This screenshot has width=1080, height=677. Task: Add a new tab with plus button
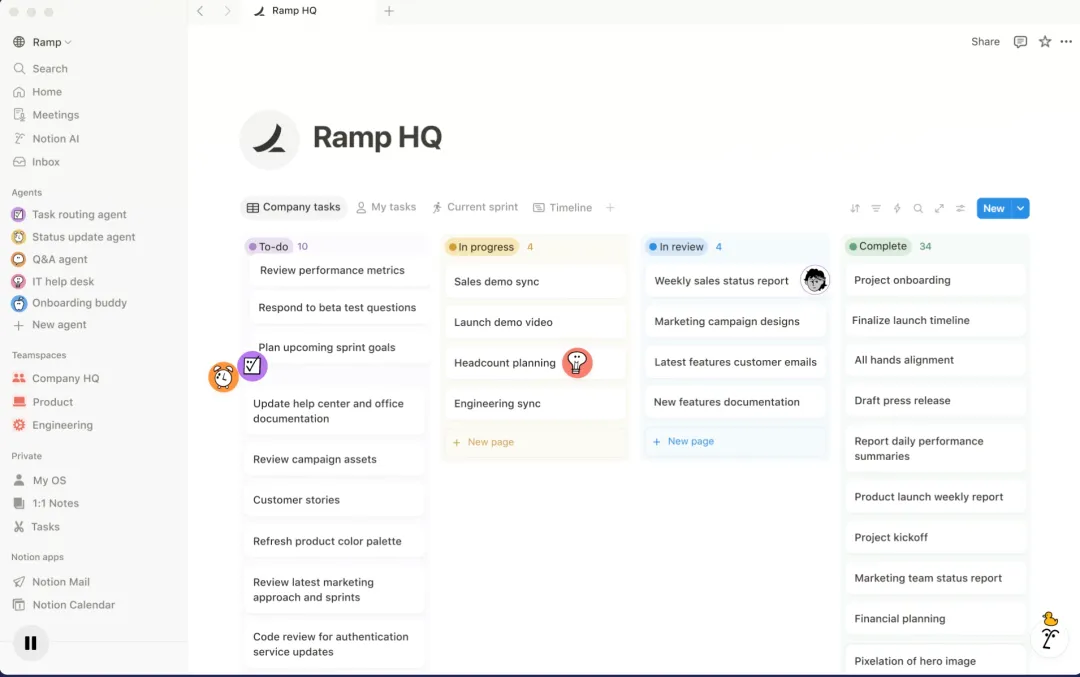389,11
